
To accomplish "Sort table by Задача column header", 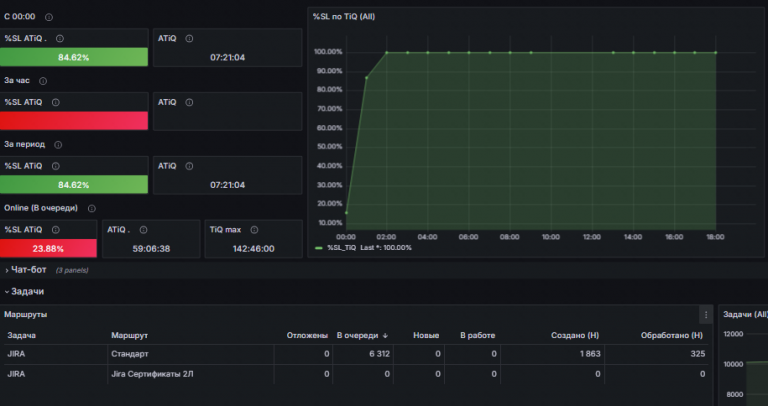I will [22, 335].
